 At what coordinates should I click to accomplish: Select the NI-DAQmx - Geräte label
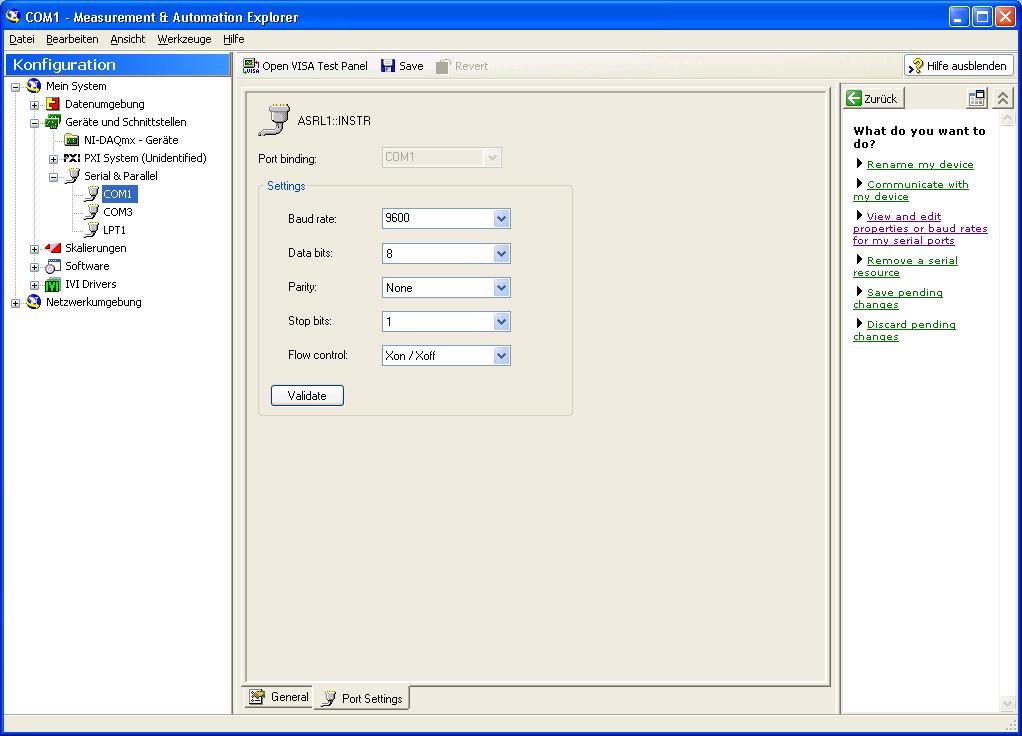(131, 140)
